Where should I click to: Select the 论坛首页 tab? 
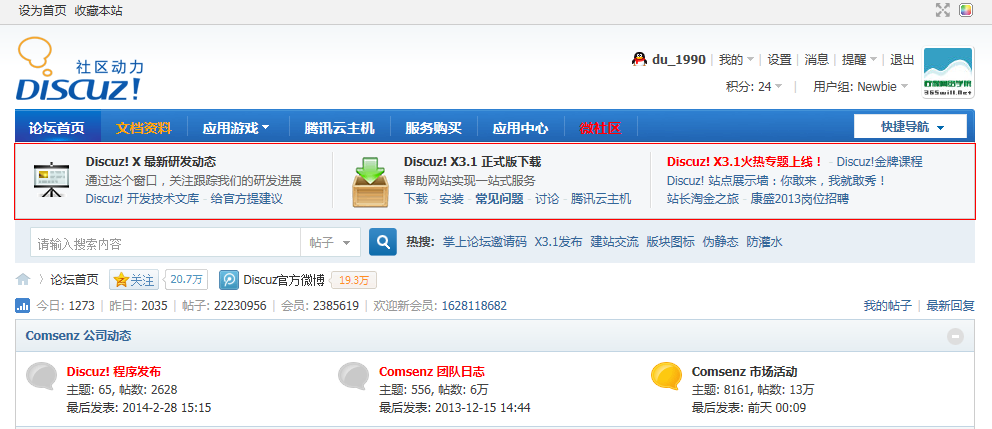58,128
